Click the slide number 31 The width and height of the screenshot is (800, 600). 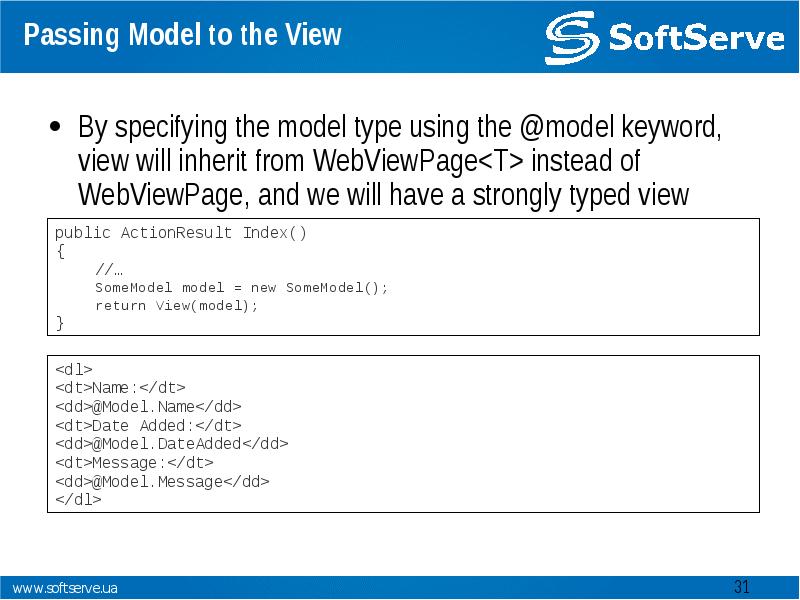pos(741,586)
